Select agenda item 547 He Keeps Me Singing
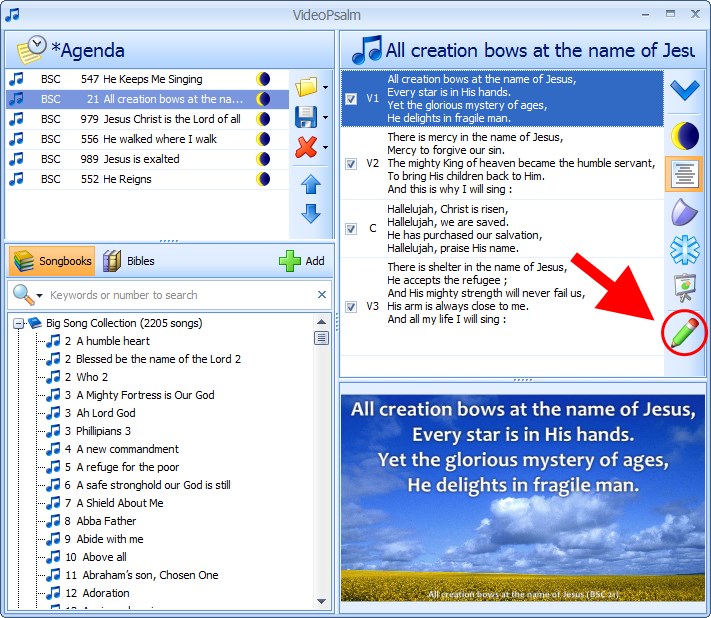The width and height of the screenshot is (711, 618). [x=147, y=79]
